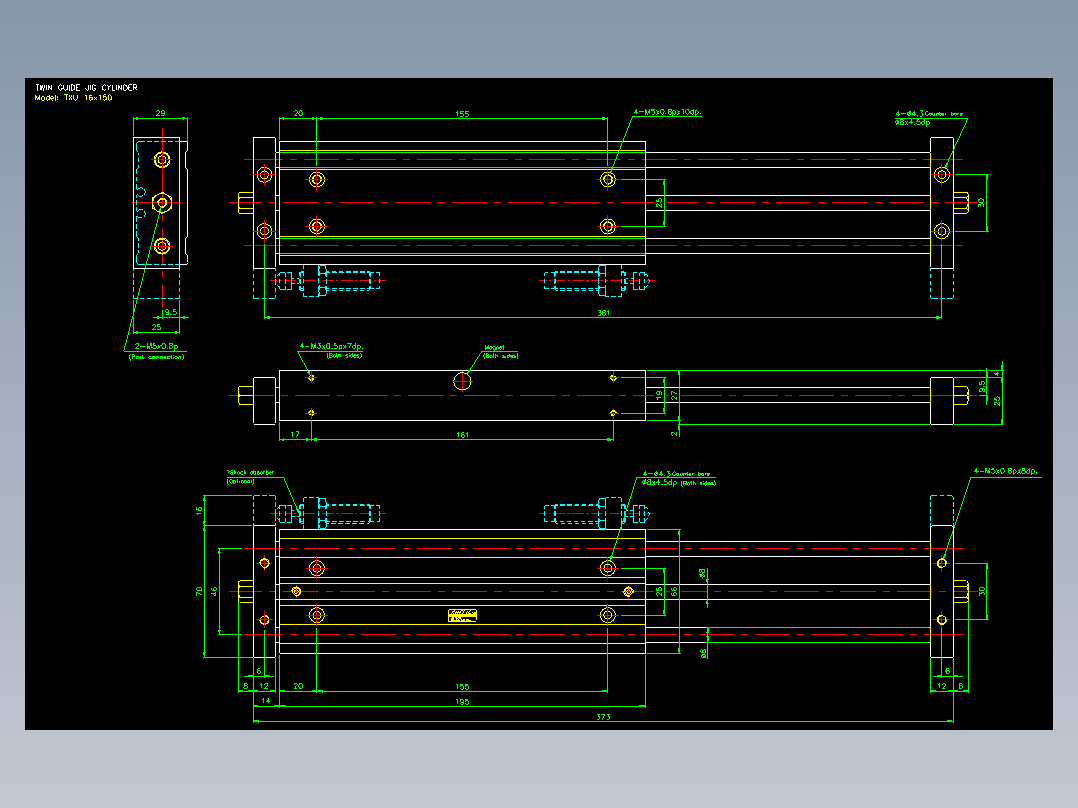The height and width of the screenshot is (808, 1078).
Task: Select the '4-M5x0.8px8dp.' callout
Action: tap(1006, 472)
